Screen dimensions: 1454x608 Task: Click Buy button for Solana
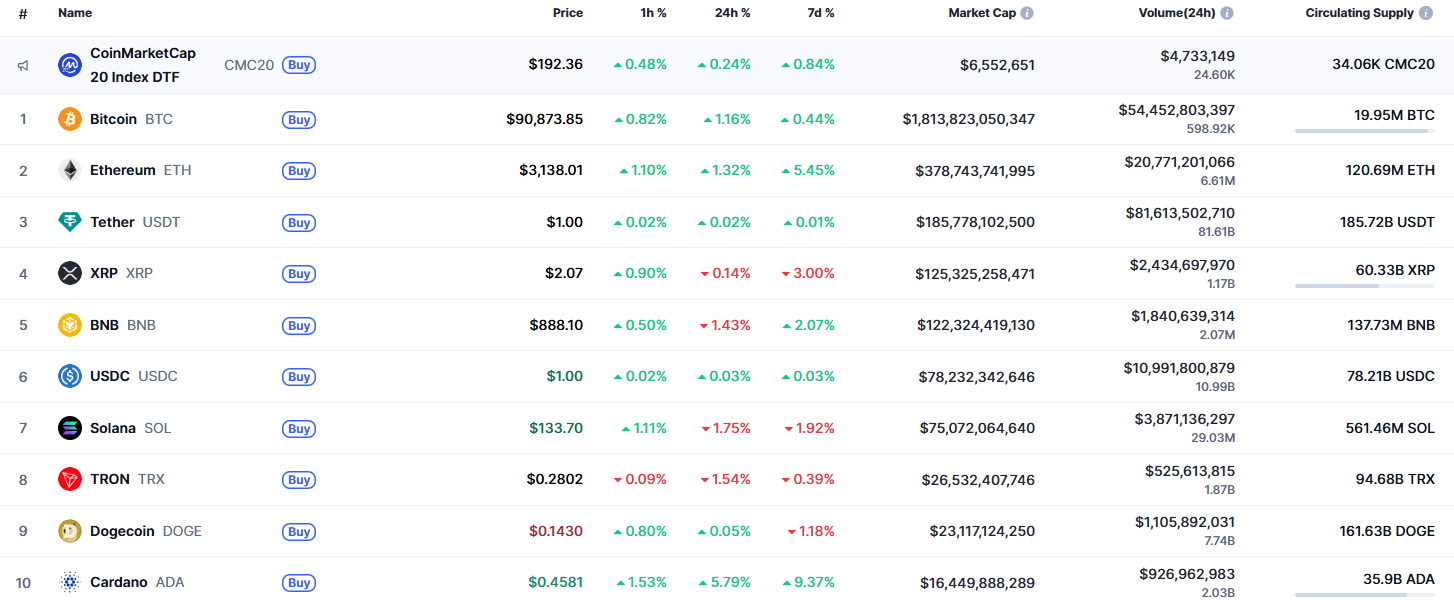point(299,428)
